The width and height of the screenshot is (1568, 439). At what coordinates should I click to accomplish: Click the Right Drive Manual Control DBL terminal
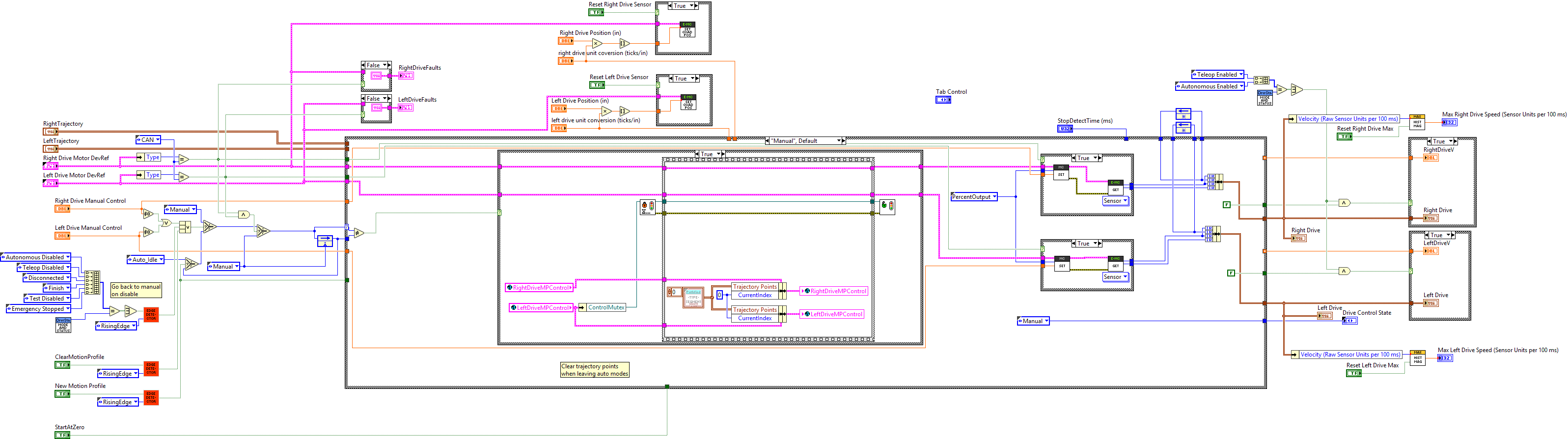62,209
